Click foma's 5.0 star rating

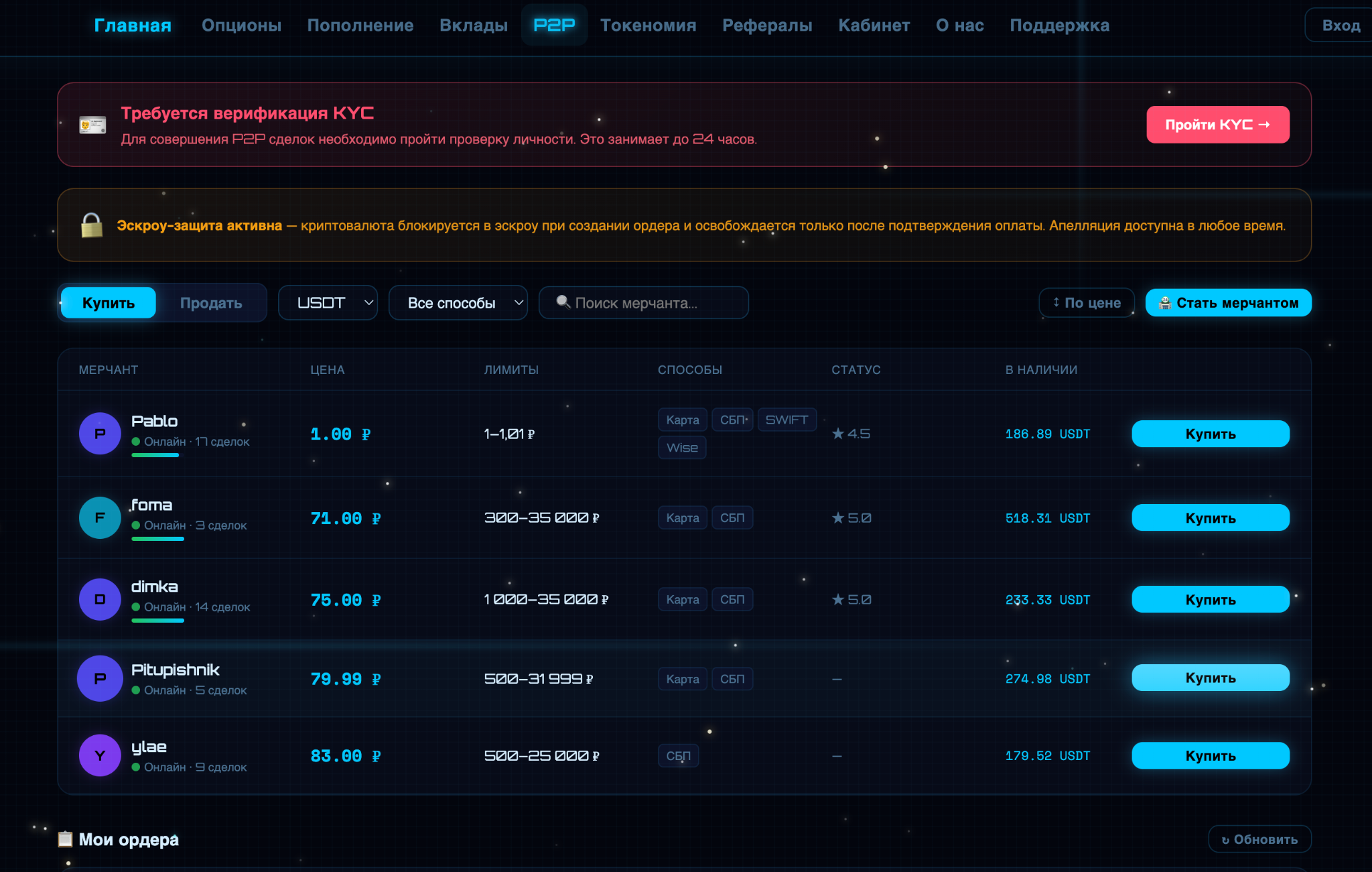click(851, 518)
